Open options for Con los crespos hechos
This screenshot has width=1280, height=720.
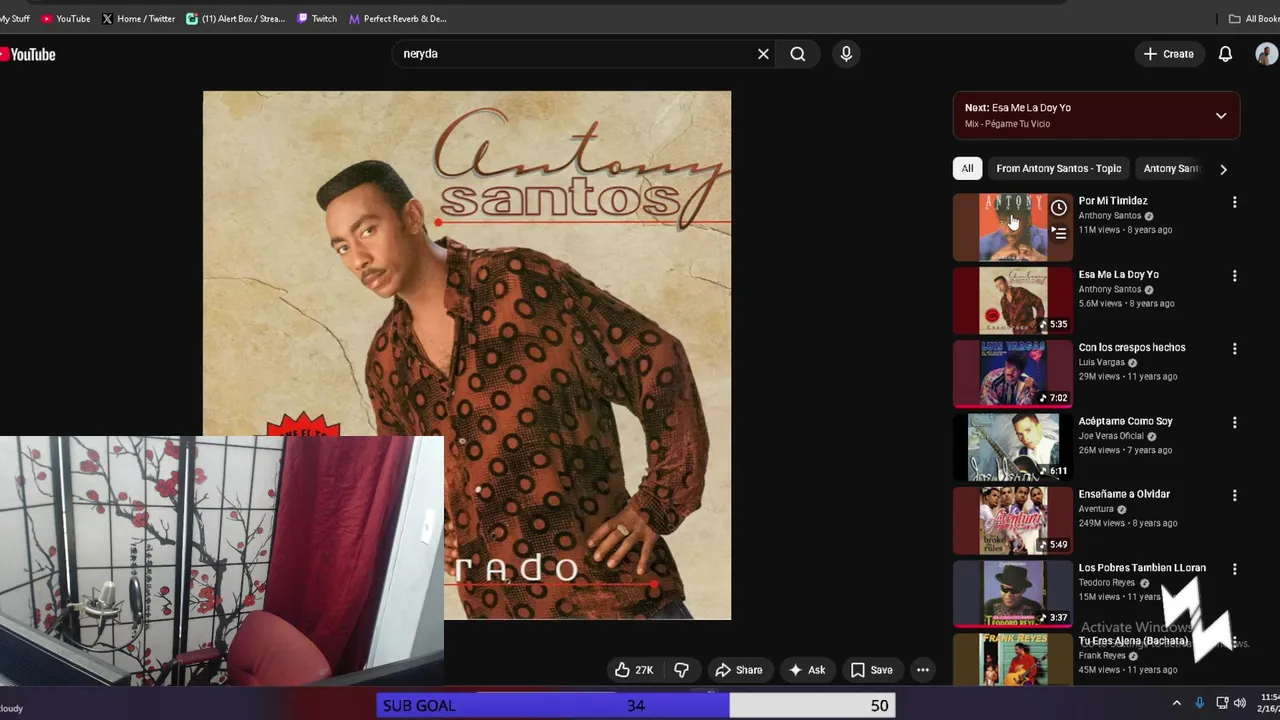click(x=1234, y=349)
